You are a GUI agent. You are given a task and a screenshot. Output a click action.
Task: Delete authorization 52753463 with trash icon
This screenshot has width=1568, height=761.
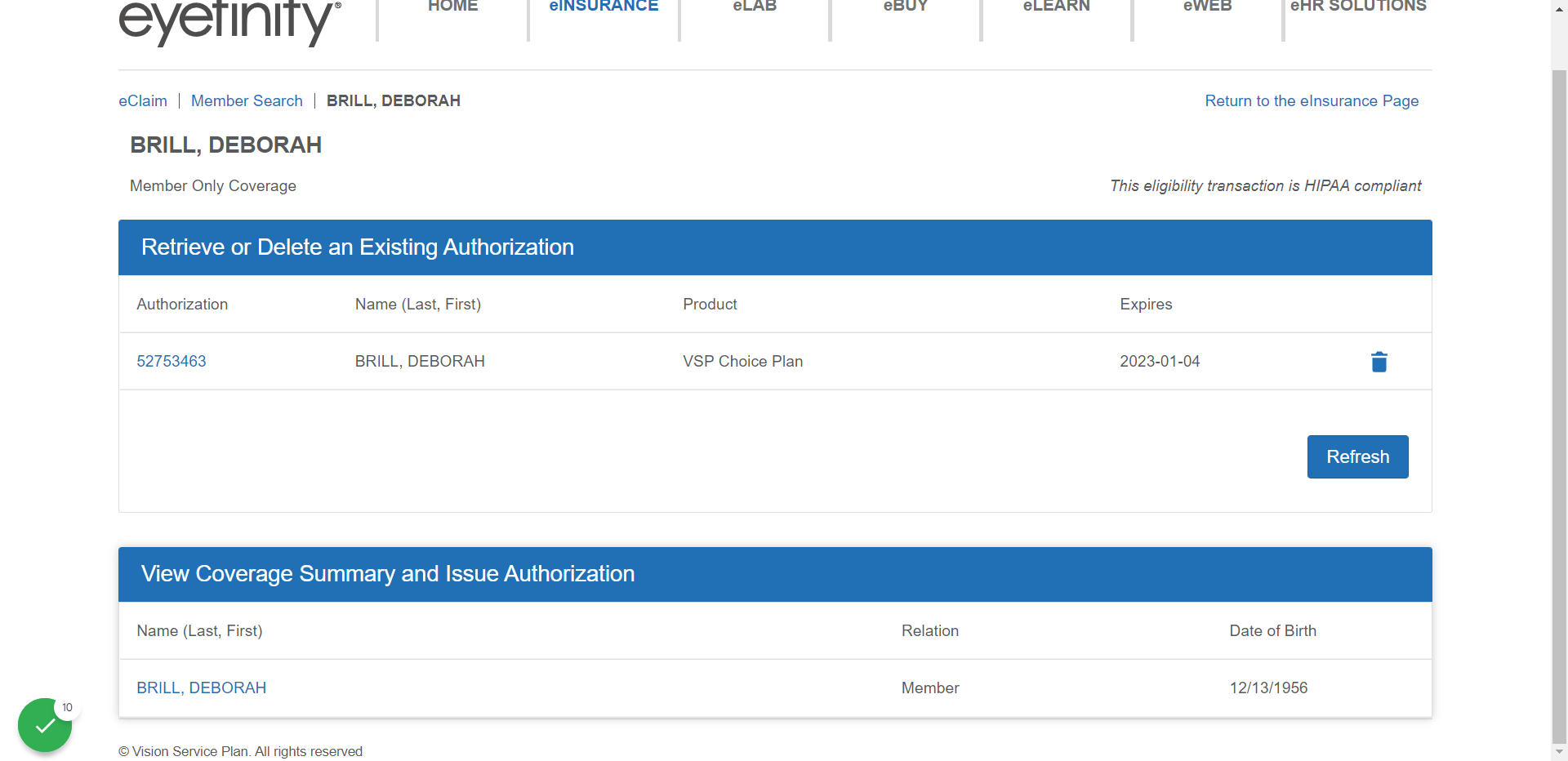1379,362
